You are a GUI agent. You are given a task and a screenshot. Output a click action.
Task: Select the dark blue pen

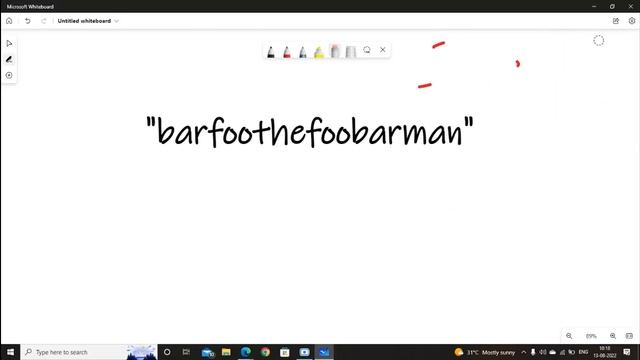[303, 51]
